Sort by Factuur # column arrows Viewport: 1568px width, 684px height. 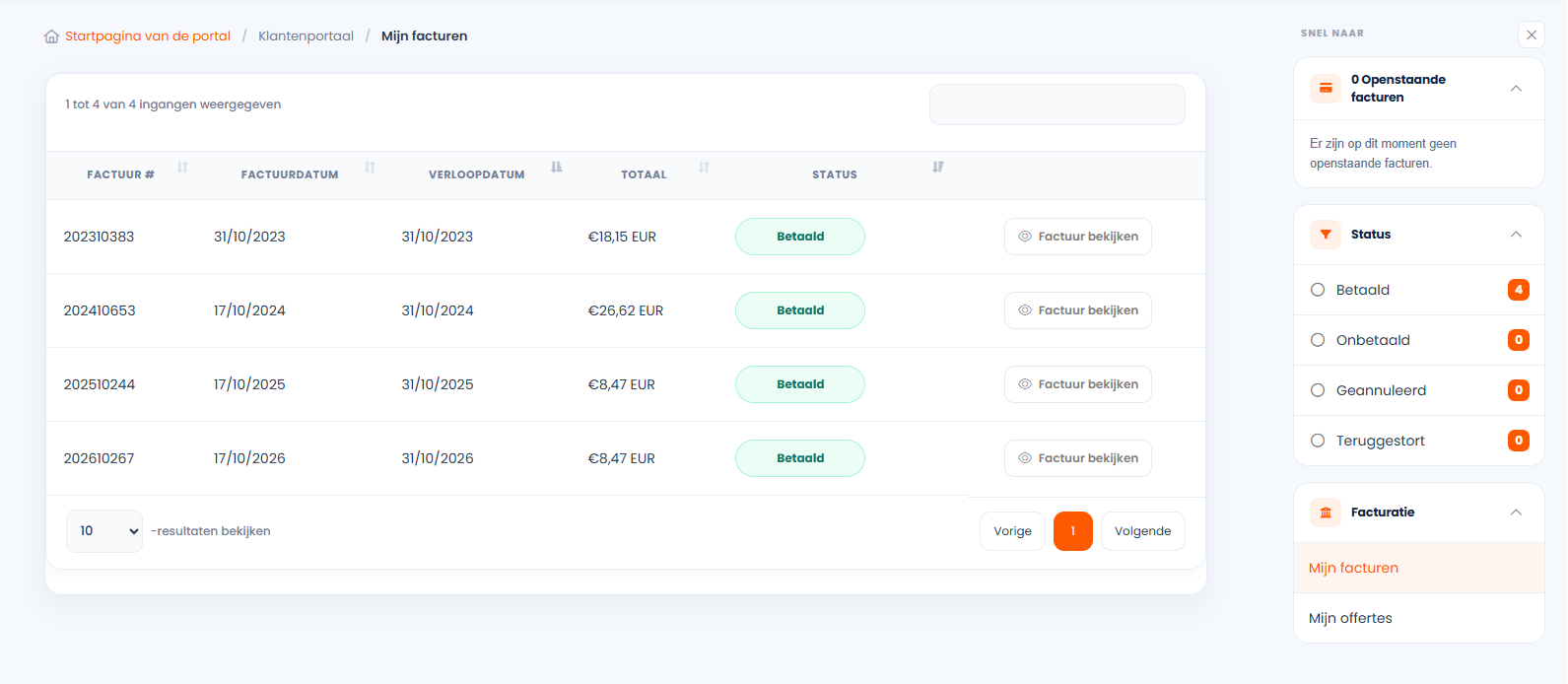[x=182, y=168]
